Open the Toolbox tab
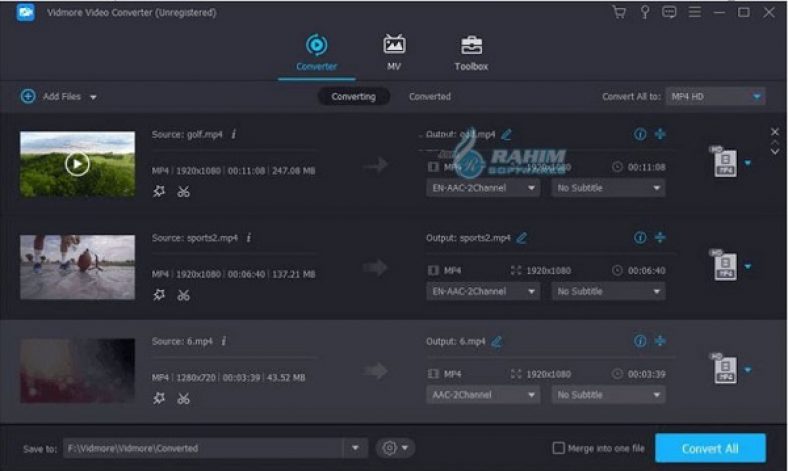Screen dimensions: 788x471 (471, 52)
